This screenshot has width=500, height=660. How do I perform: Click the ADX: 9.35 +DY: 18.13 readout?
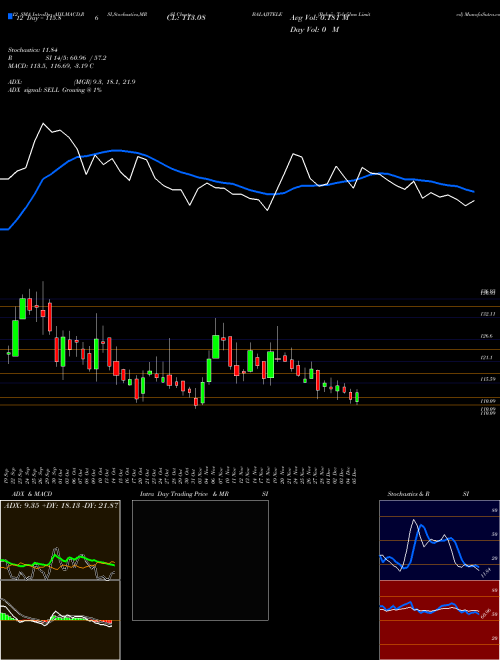tap(60, 505)
